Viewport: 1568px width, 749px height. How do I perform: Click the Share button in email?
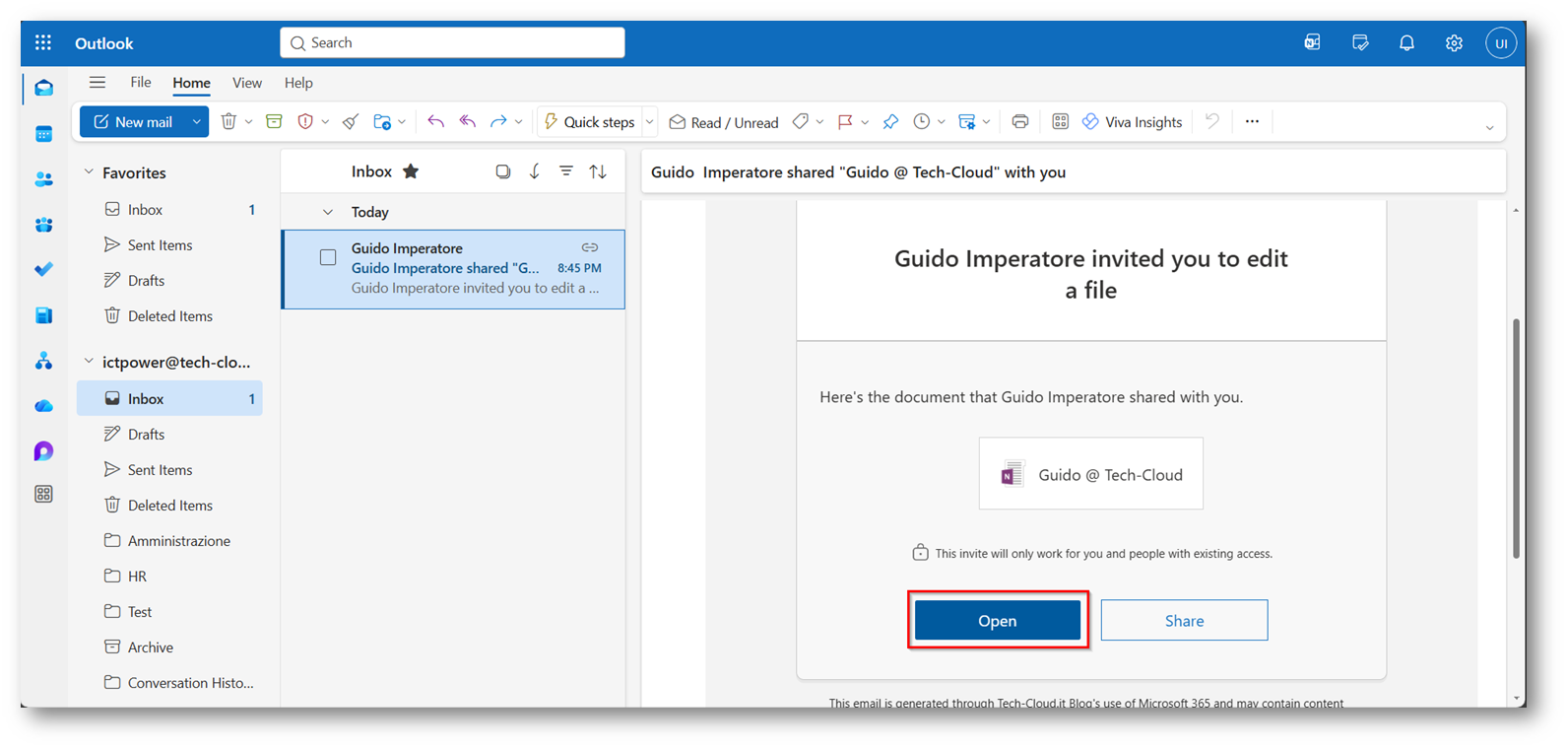[x=1184, y=621]
